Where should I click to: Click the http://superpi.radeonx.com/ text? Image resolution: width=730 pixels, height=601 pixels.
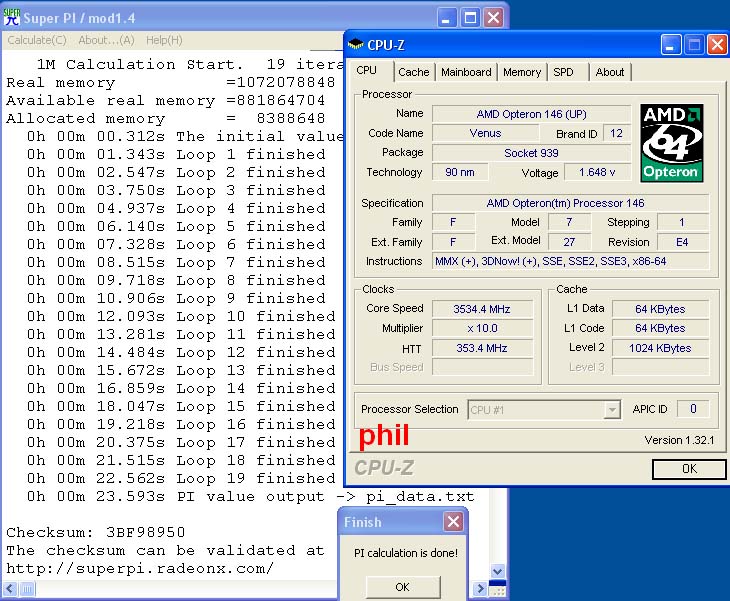[x=140, y=568]
